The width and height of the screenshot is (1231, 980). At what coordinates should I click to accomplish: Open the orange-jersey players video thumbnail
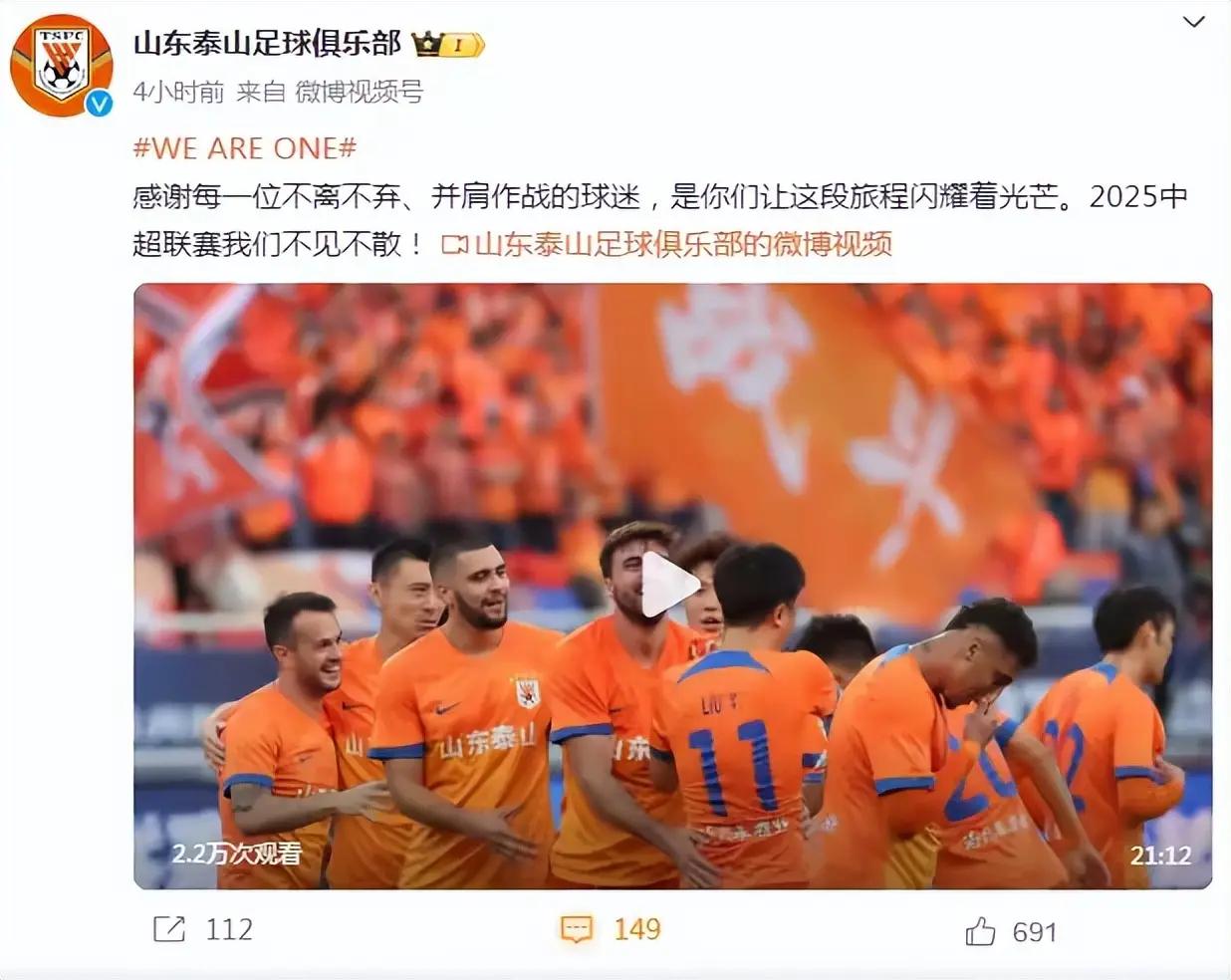(x=673, y=587)
